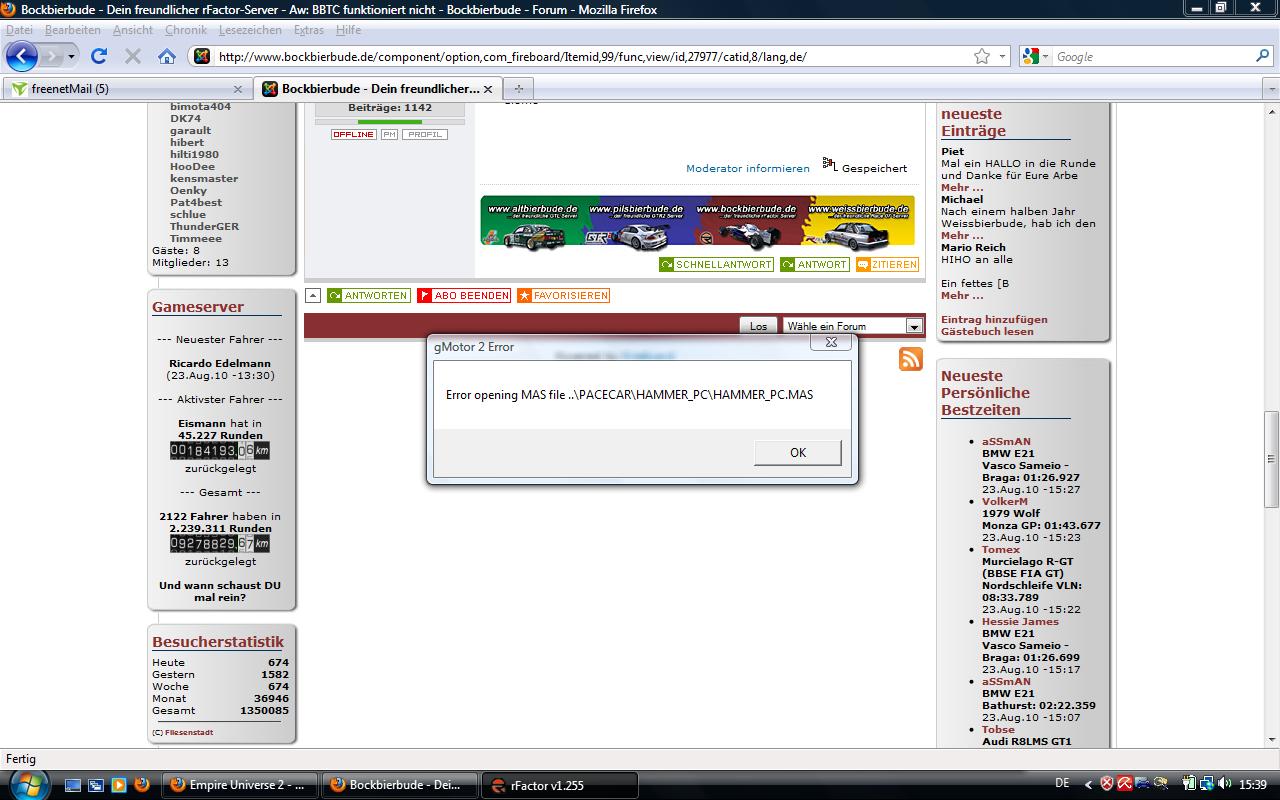Click the ANTWORT button beside ZITIEREN
The height and width of the screenshot is (800, 1280).
[814, 265]
